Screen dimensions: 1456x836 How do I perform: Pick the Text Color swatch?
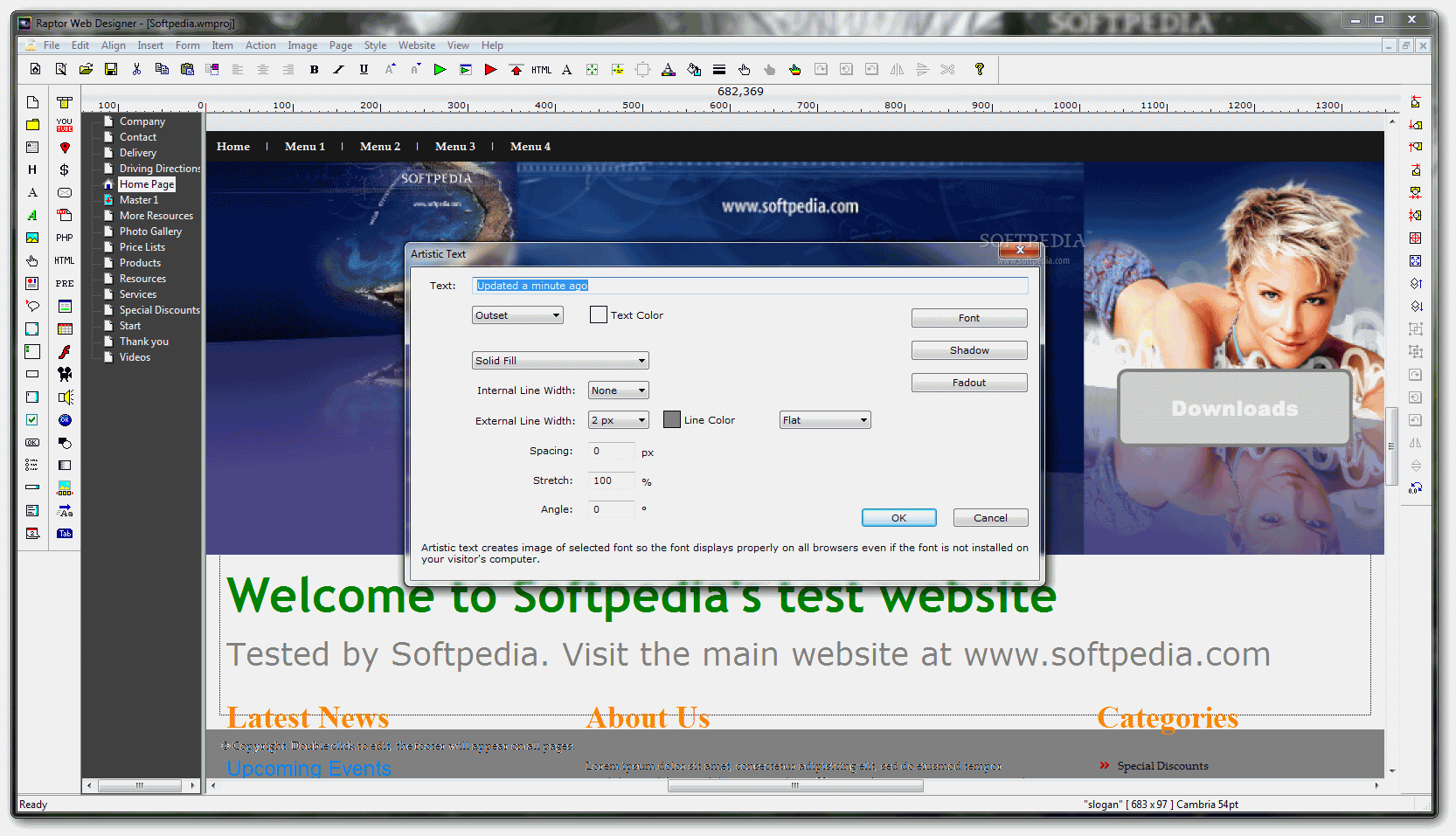point(599,314)
